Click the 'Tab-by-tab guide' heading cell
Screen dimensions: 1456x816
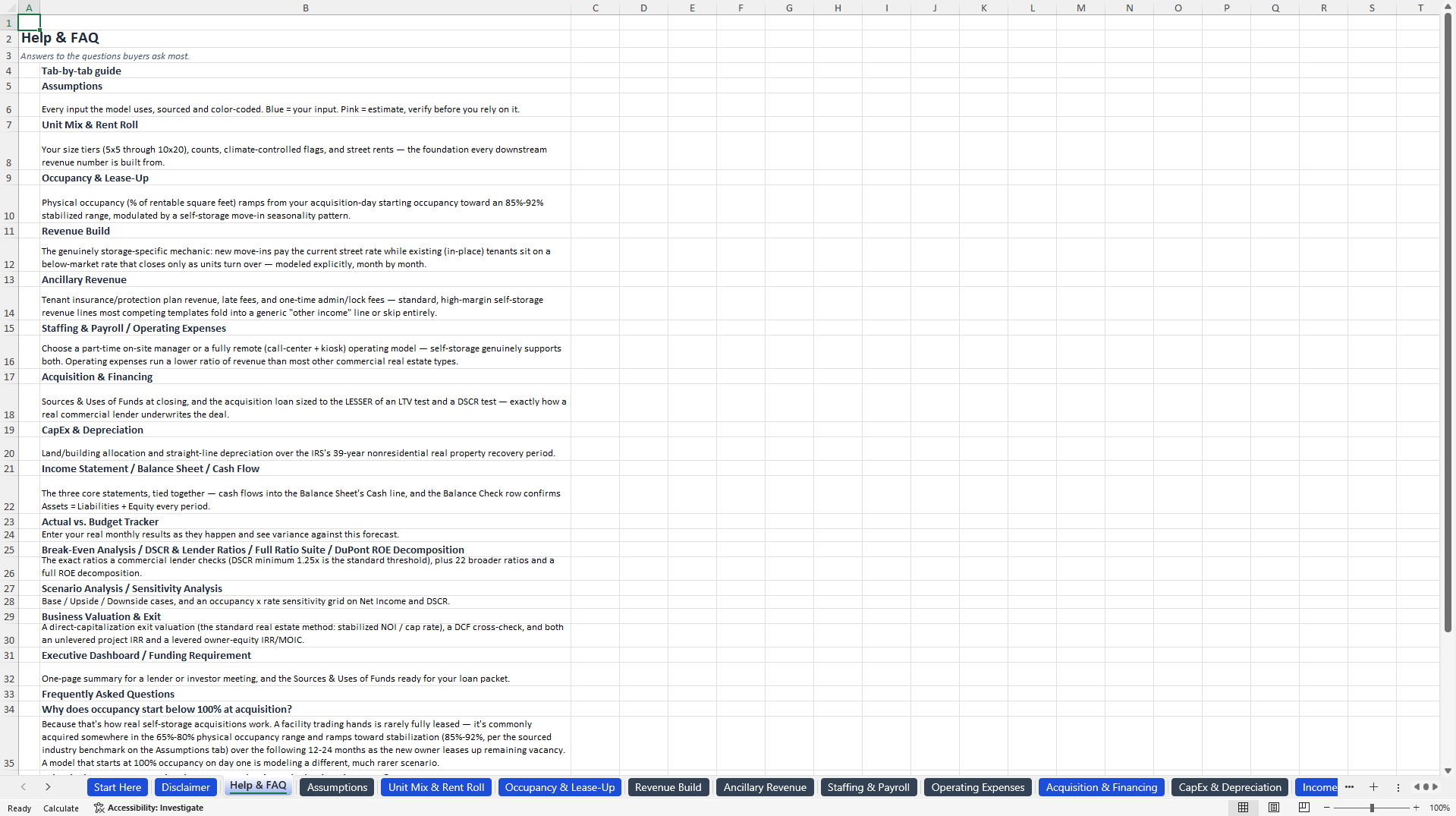[81, 71]
